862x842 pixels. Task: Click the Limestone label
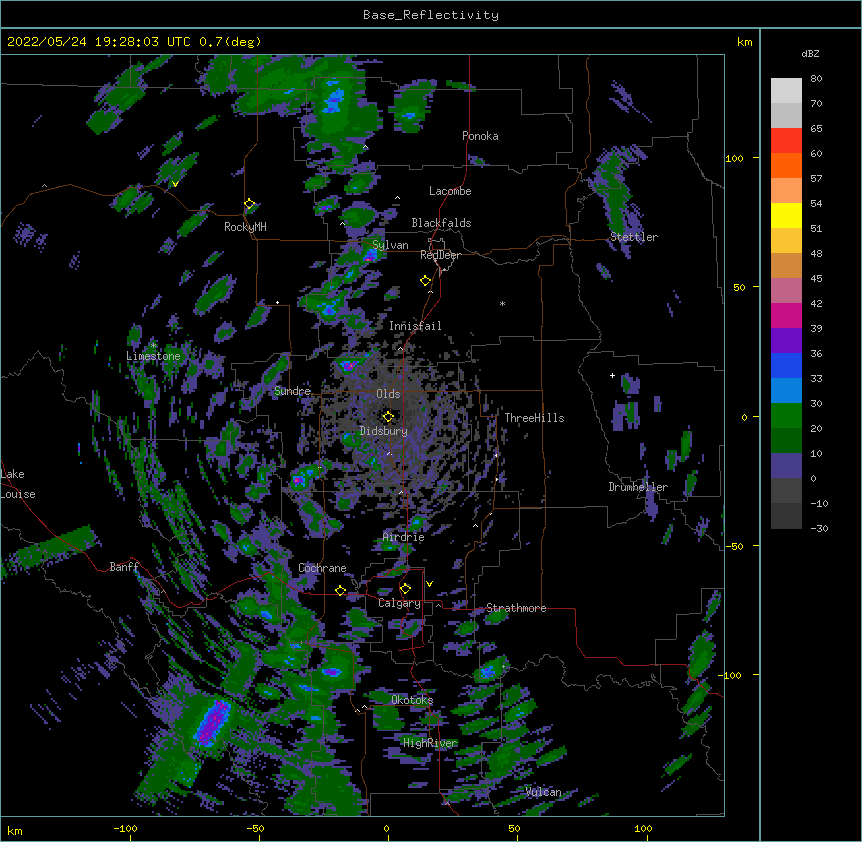153,356
